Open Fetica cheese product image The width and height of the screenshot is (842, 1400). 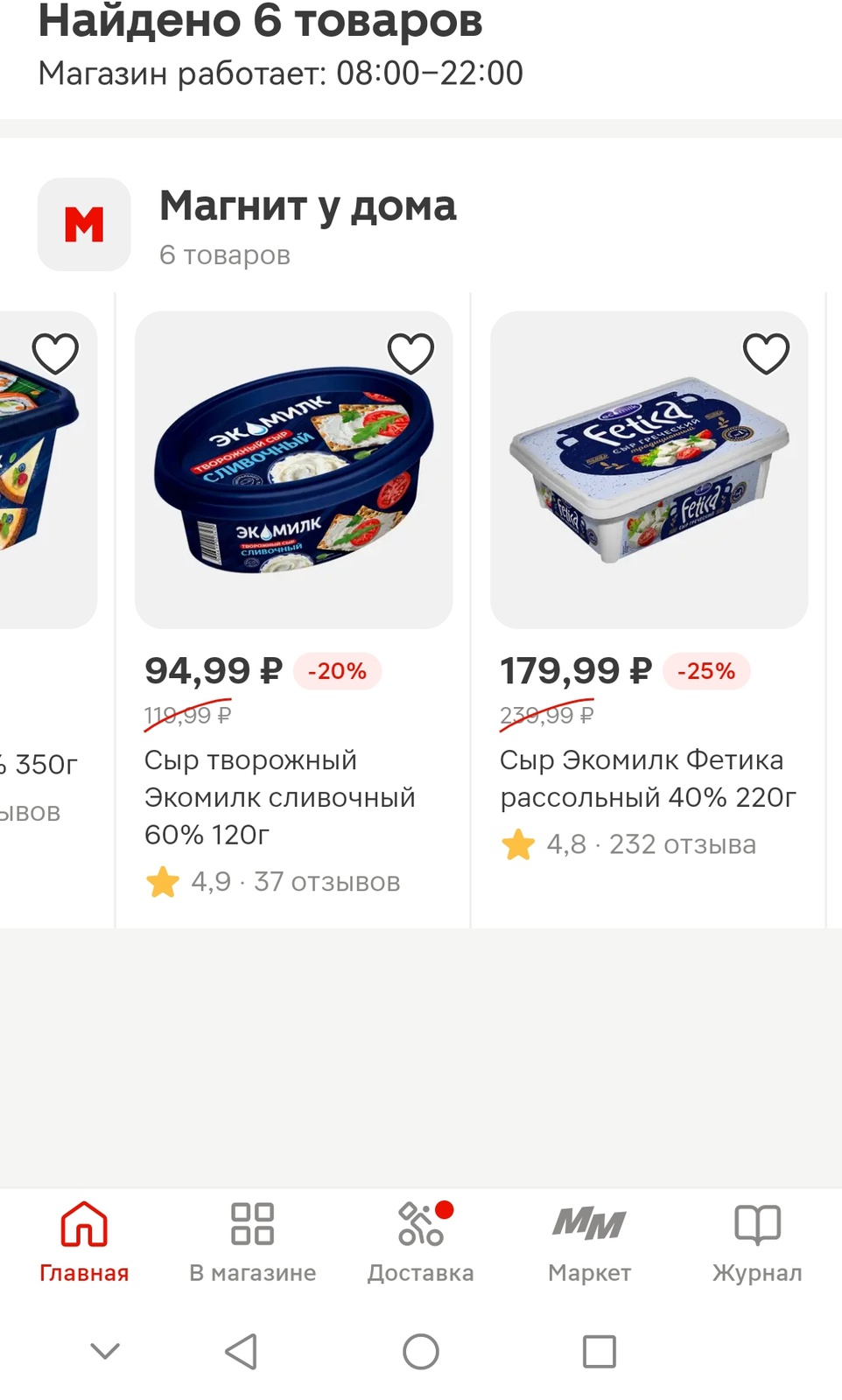(x=649, y=470)
